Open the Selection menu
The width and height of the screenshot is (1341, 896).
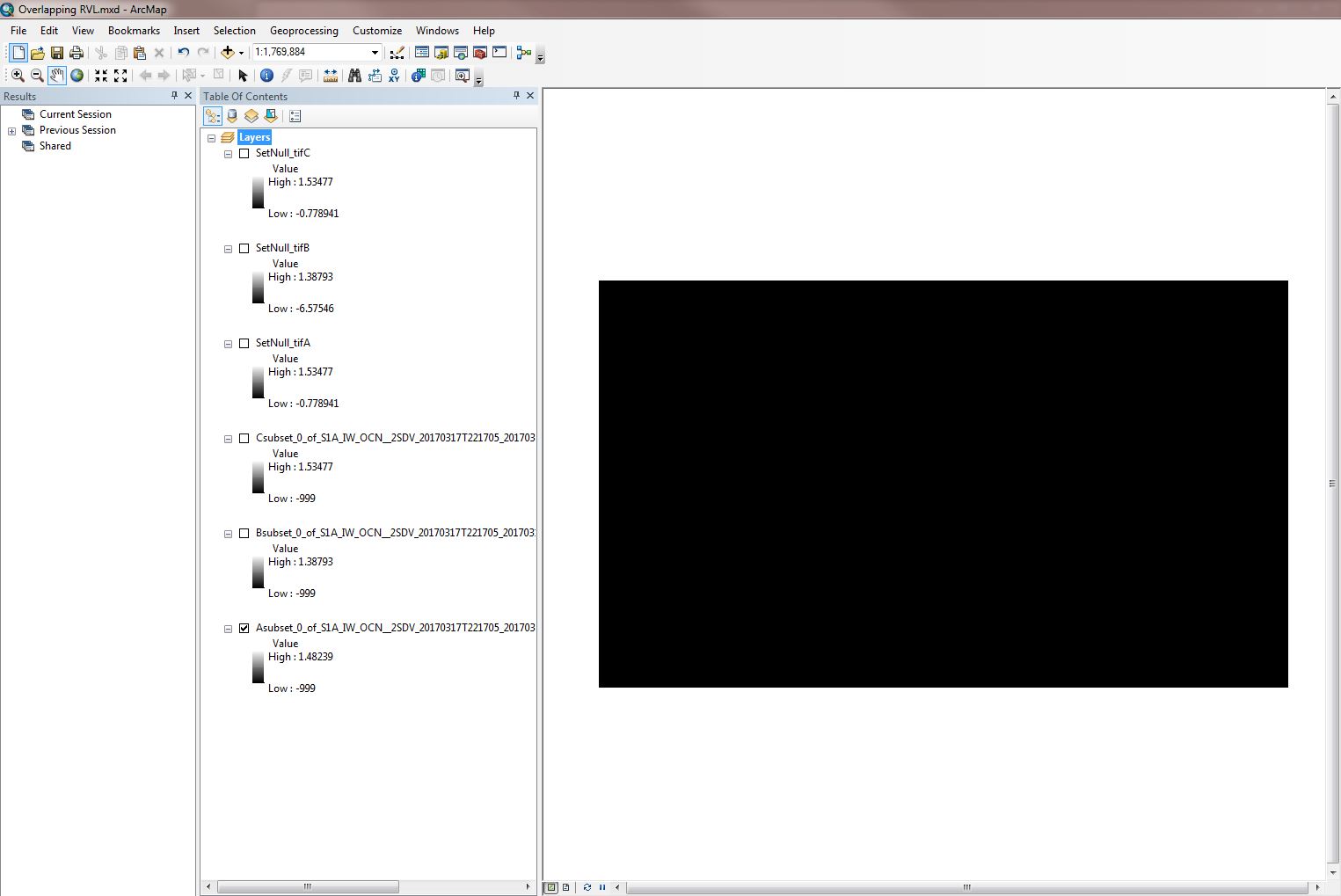tap(235, 31)
